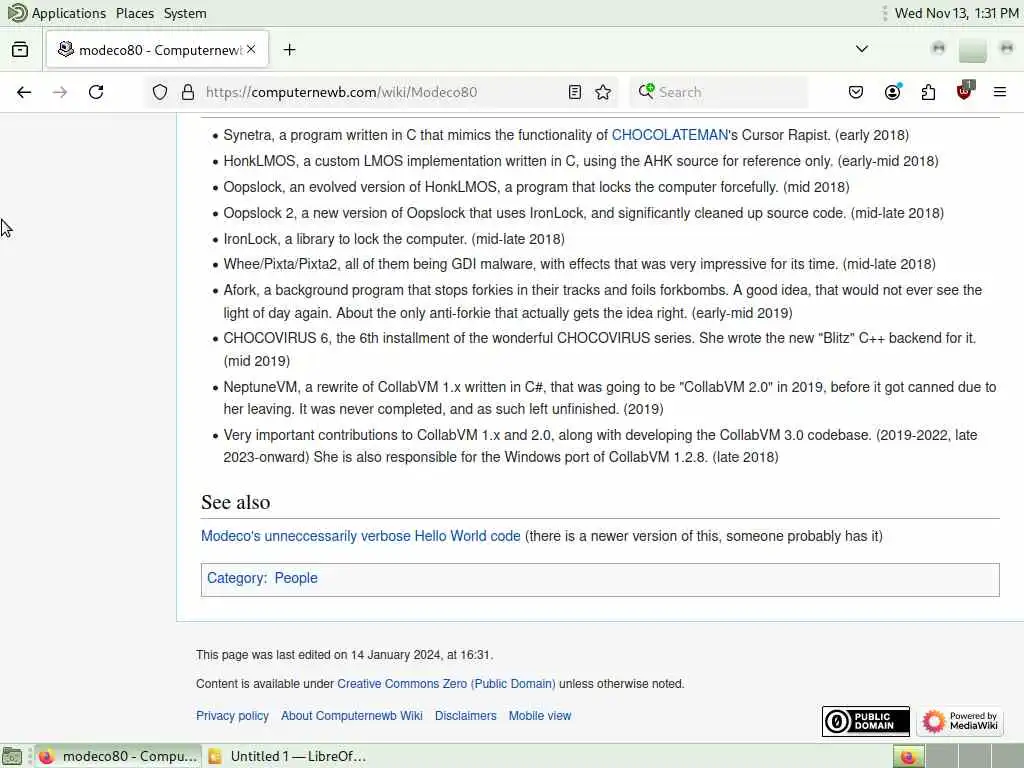Open About Computernewb Wiki link

(351, 716)
